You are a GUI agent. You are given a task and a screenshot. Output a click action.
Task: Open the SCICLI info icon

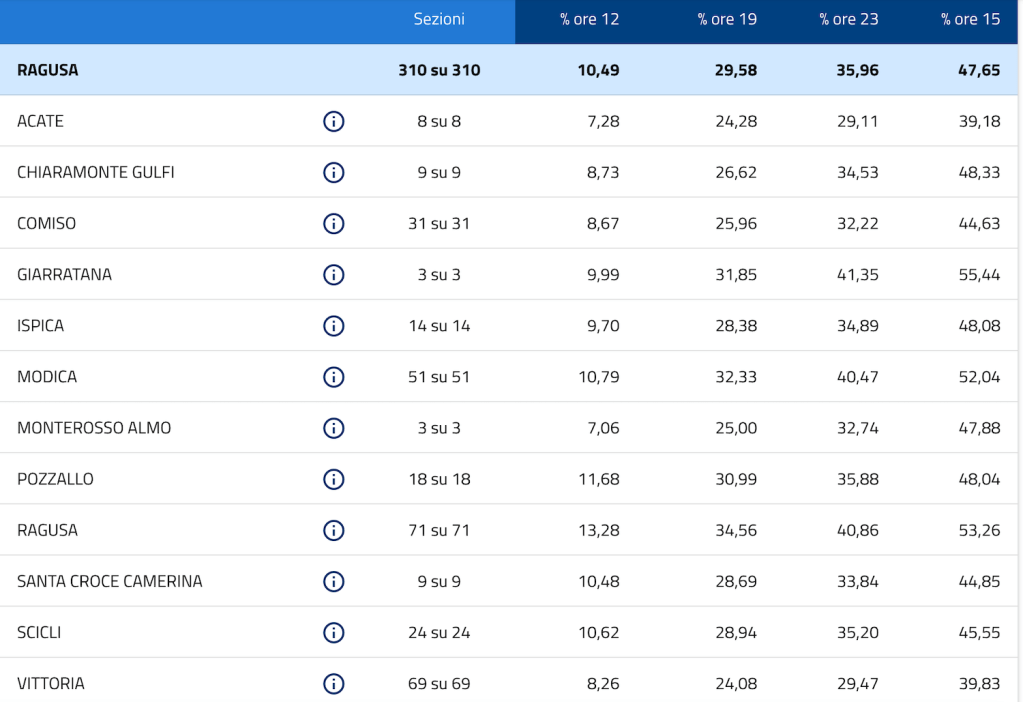click(334, 632)
